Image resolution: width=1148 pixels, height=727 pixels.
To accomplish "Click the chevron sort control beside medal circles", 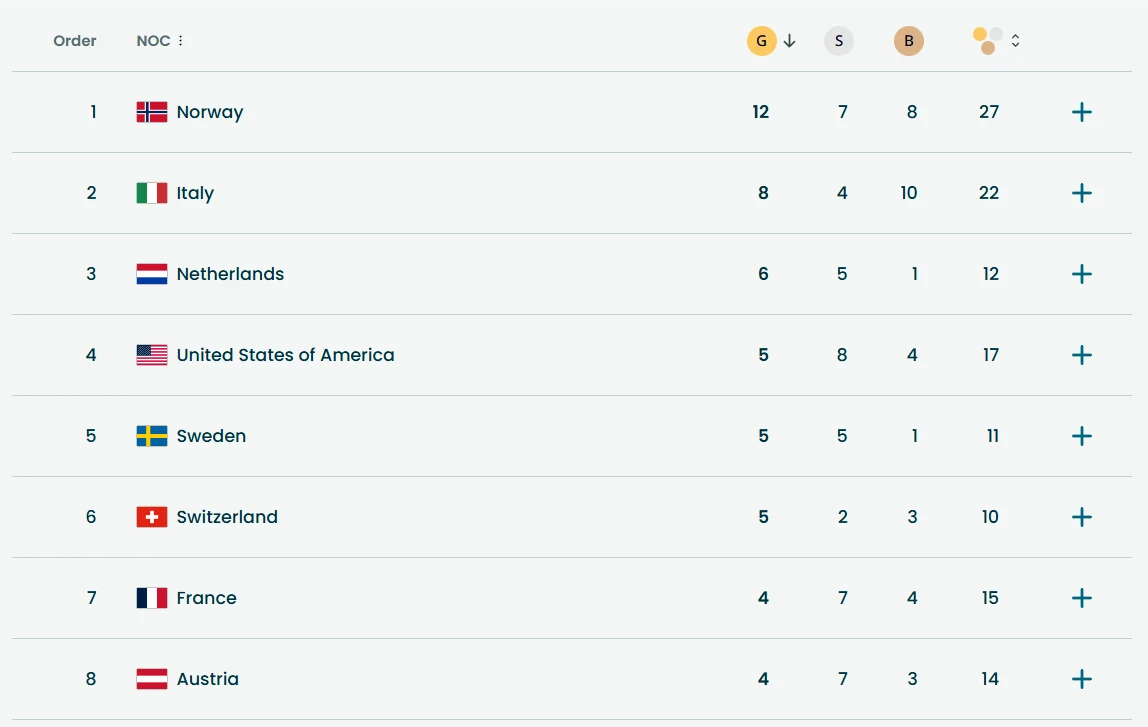I will [1015, 40].
